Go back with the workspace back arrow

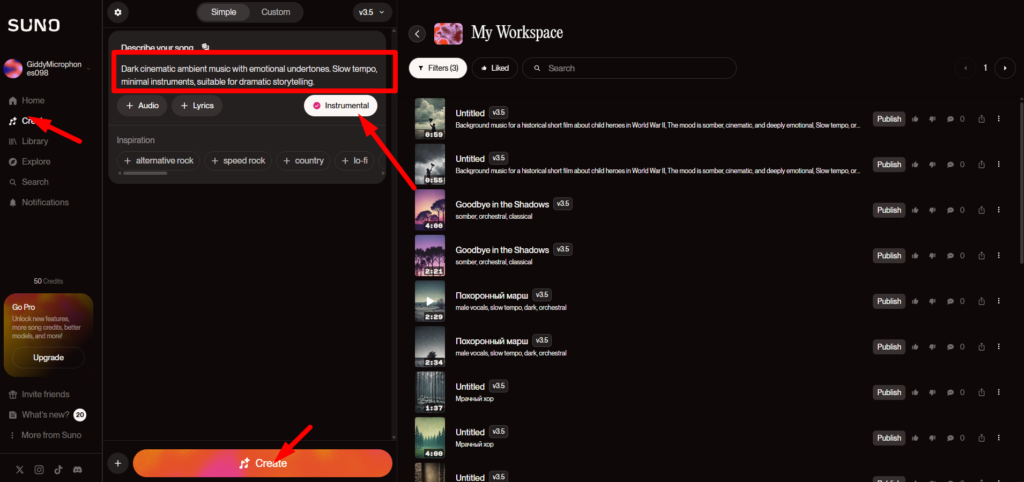417,34
